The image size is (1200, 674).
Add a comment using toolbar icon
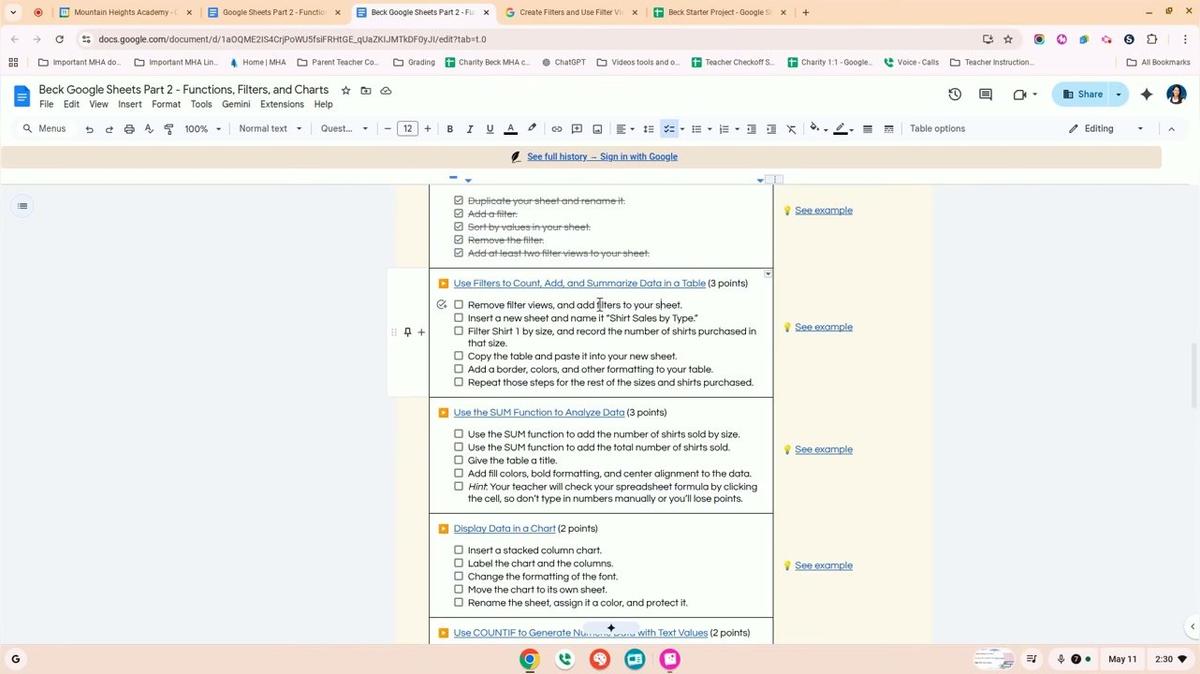click(x=577, y=129)
